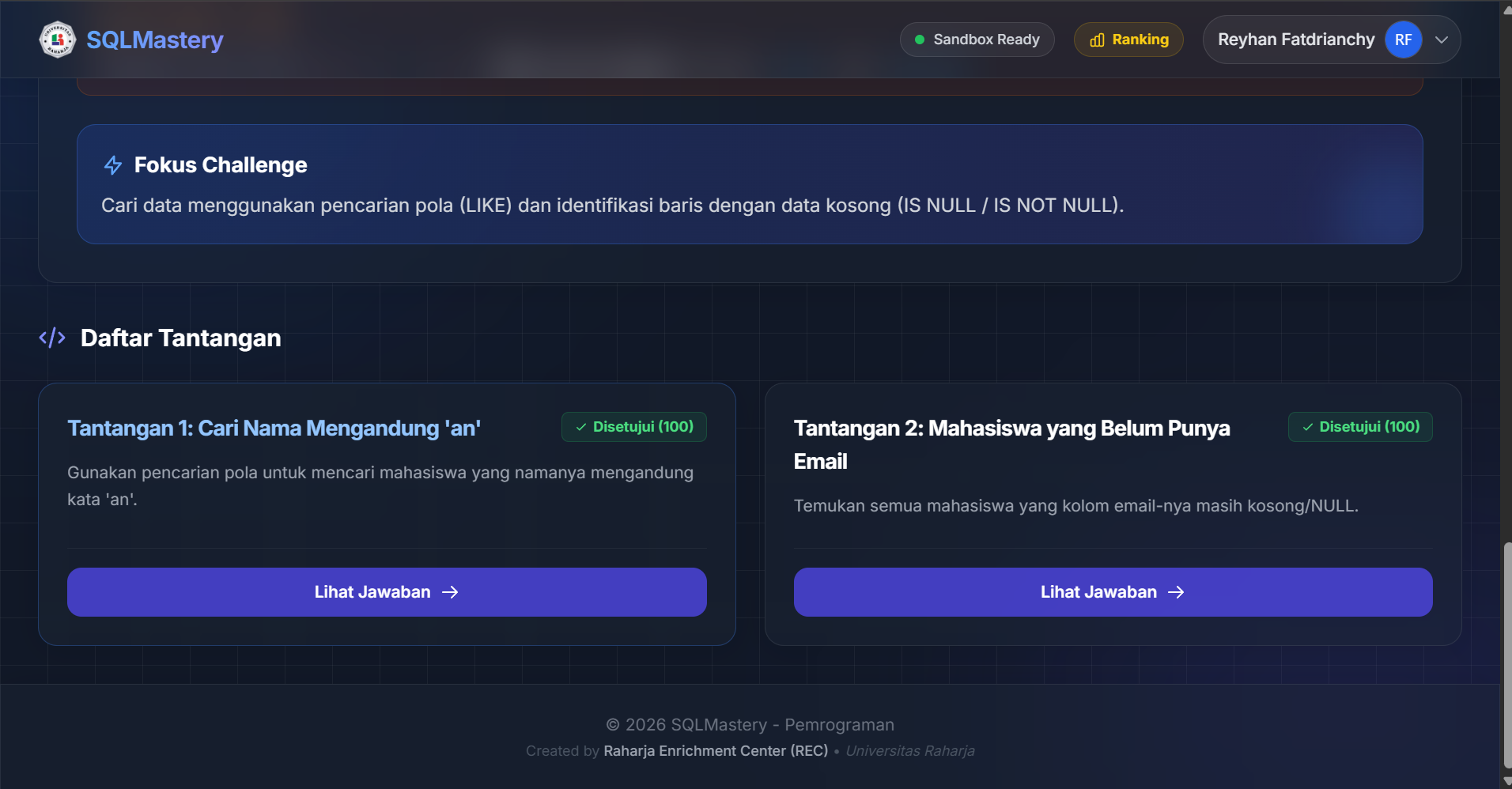Click the SQLMastery brand title
The width and height of the screenshot is (1512, 789).
click(154, 40)
